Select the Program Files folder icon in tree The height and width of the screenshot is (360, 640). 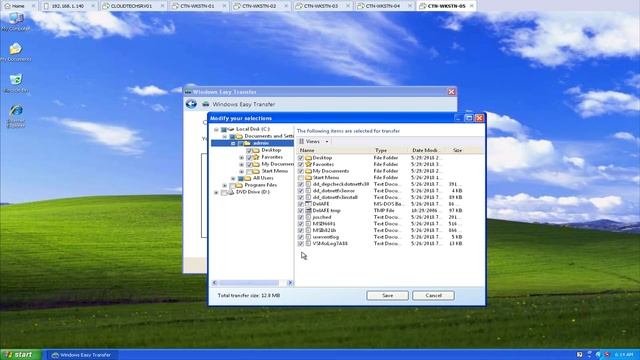pyautogui.click(x=239, y=185)
